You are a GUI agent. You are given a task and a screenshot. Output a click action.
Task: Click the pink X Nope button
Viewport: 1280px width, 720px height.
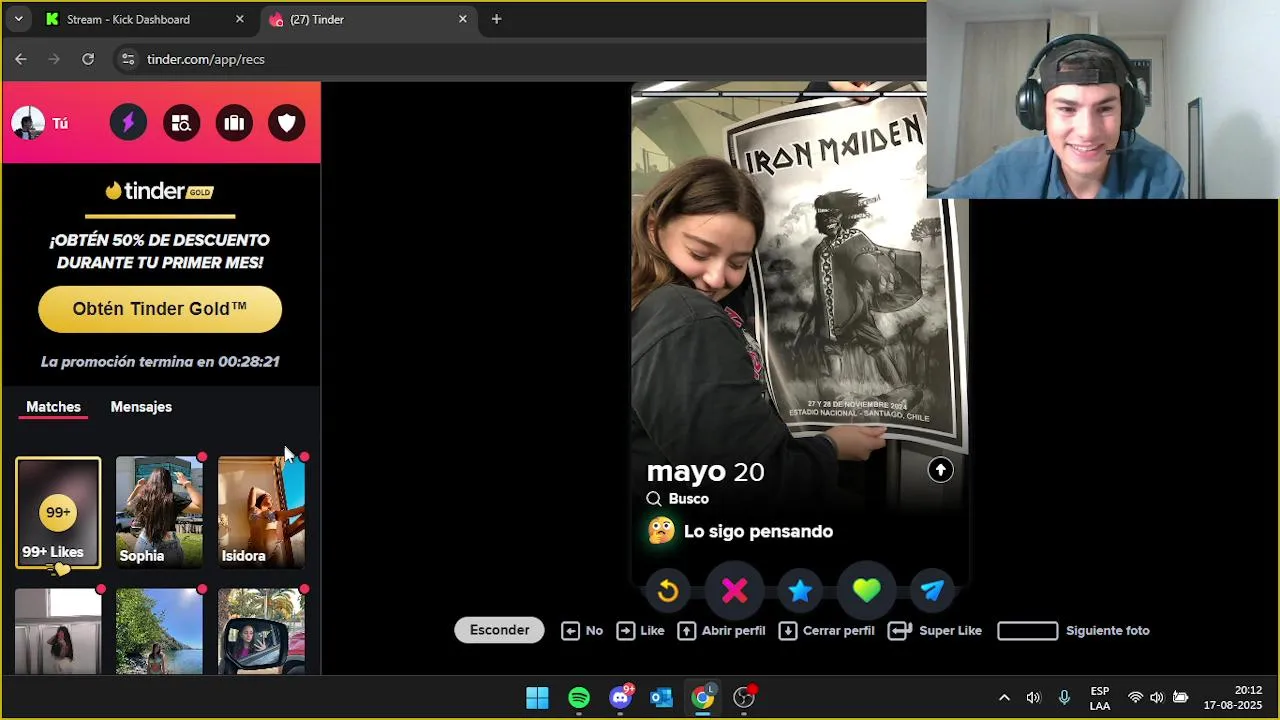pos(734,591)
